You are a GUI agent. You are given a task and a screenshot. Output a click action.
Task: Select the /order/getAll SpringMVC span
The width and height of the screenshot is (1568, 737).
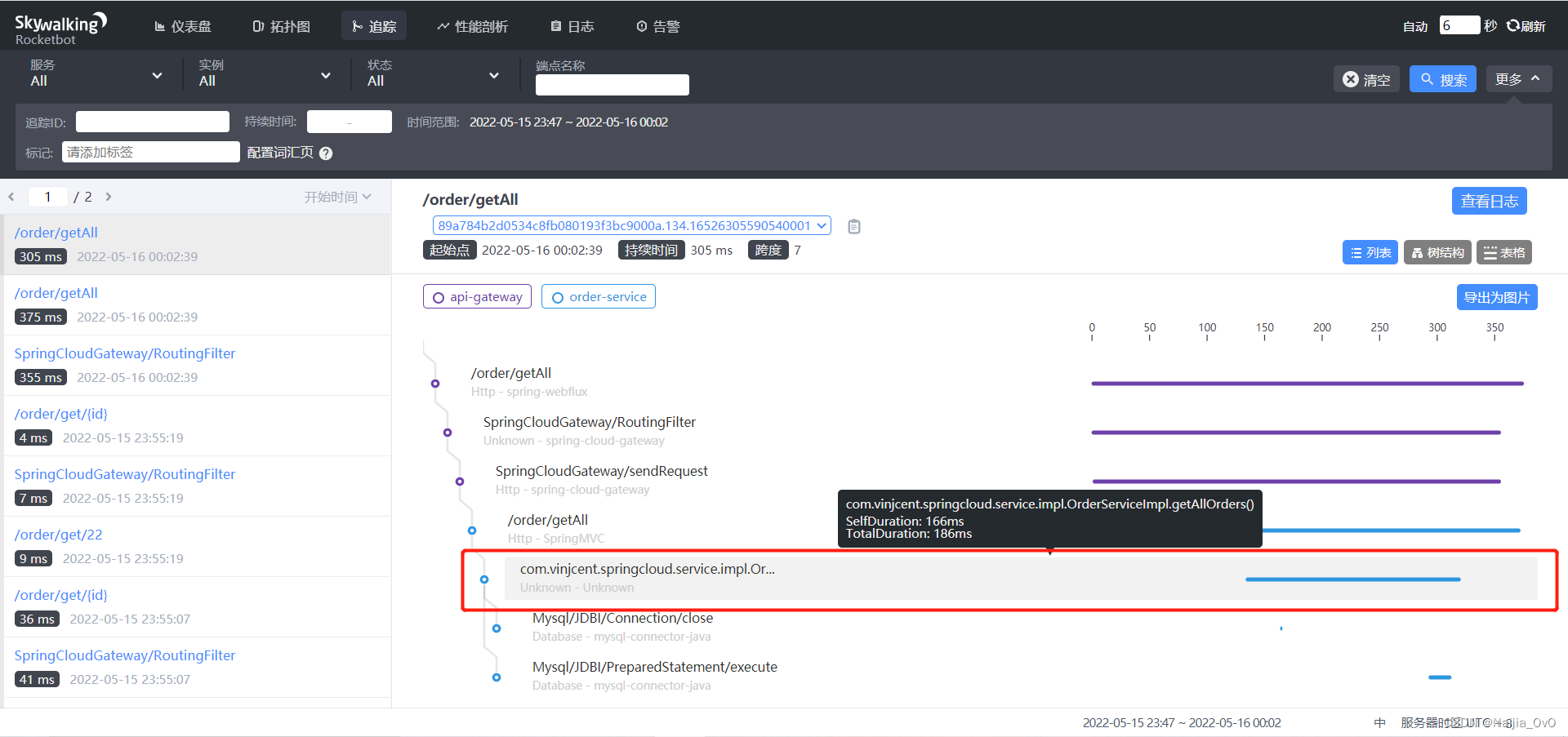tap(556, 529)
